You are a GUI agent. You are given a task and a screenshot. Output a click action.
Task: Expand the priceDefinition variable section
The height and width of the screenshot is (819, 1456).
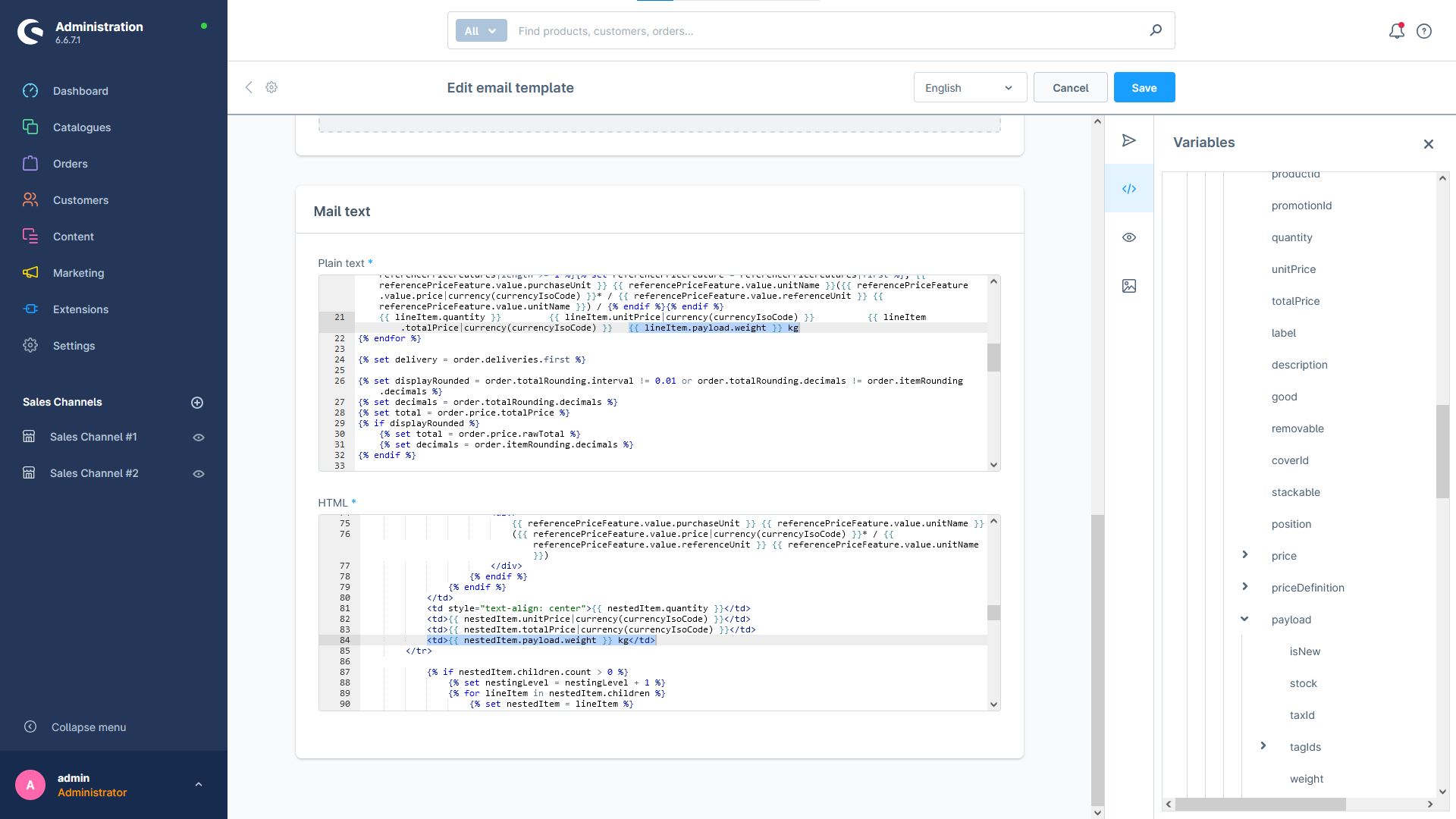1245,587
